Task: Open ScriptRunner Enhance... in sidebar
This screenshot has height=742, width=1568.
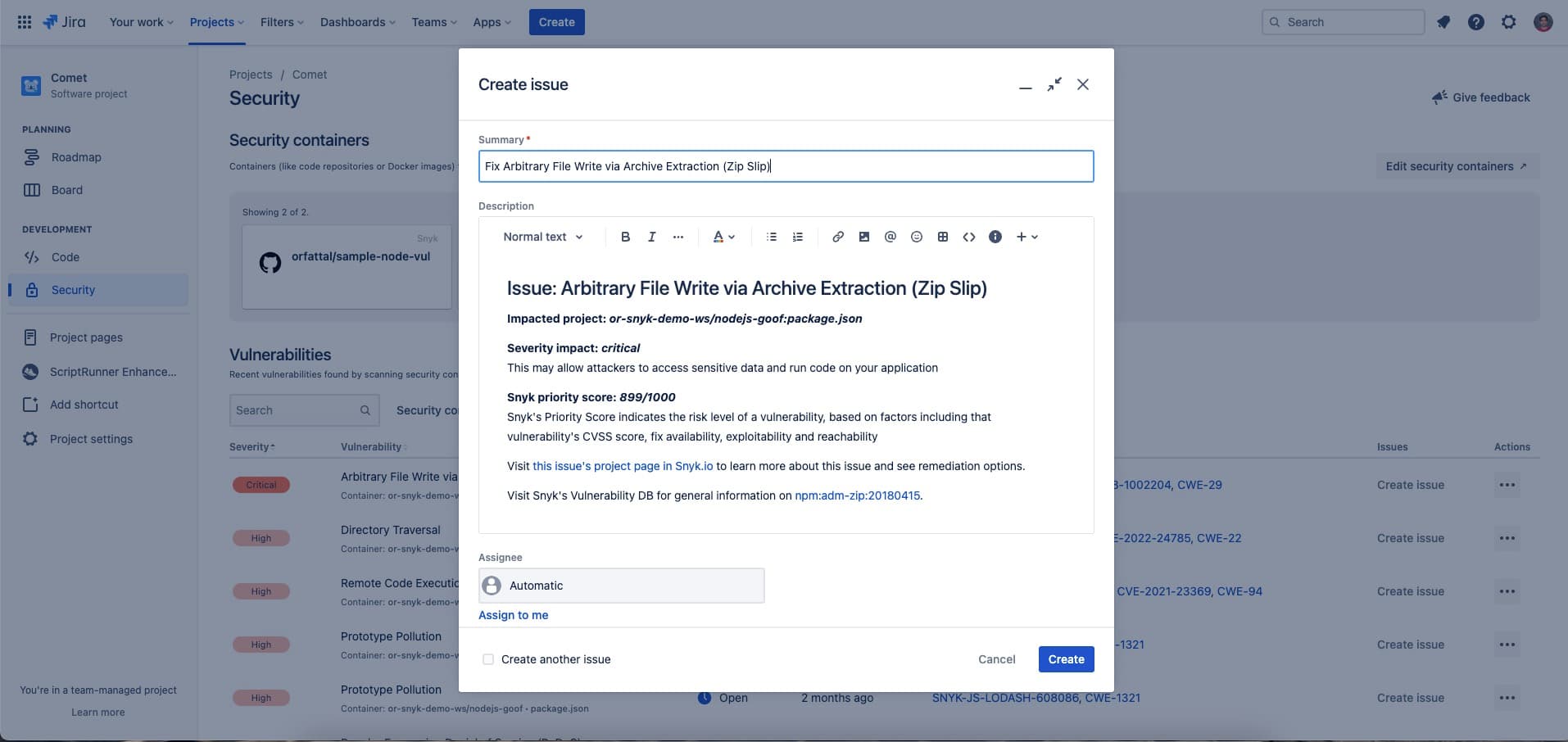Action: (98, 372)
